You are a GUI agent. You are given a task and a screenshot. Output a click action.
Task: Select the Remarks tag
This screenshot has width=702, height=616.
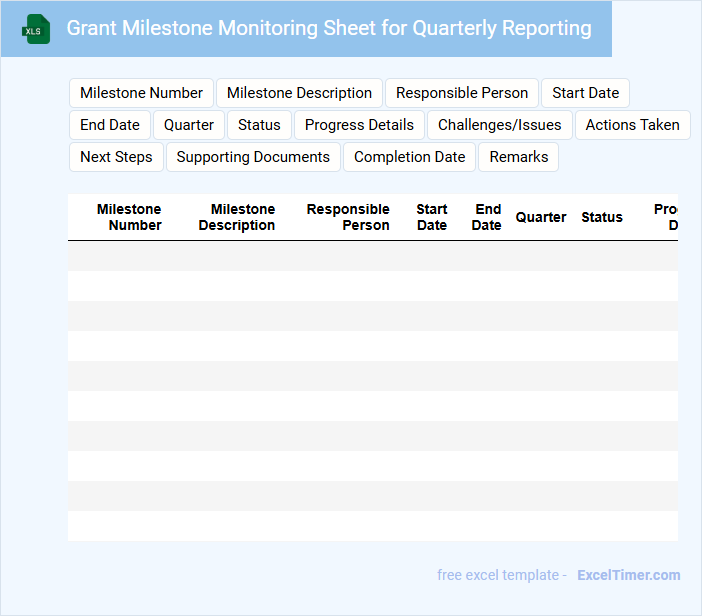[518, 157]
